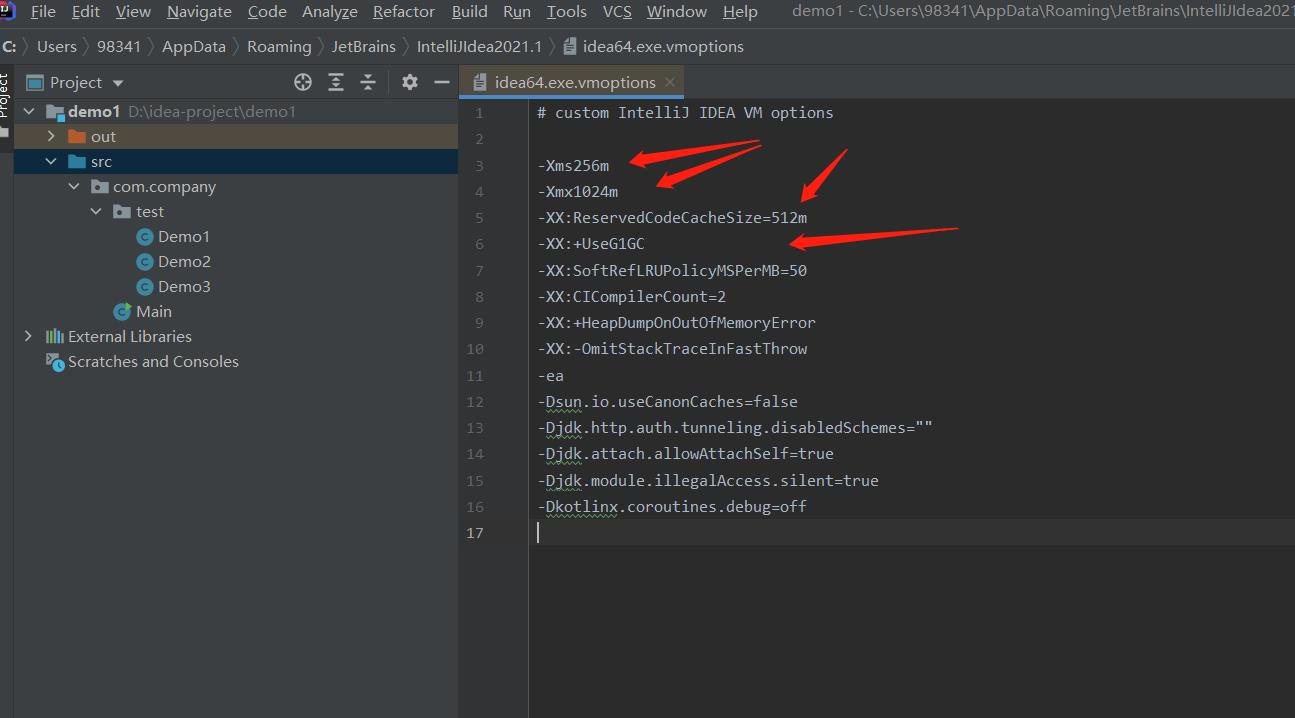Open the Window menu
Viewport: 1295px width, 718px height.
pyautogui.click(x=677, y=12)
